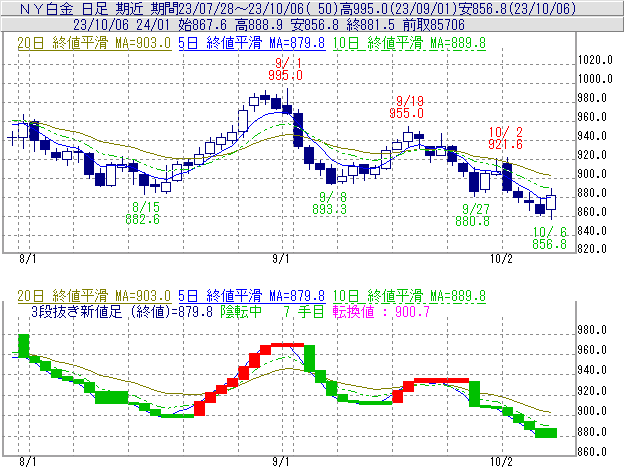Click the 始867.6 opening price text
Screen dimensions: 624x475
click(x=203, y=25)
